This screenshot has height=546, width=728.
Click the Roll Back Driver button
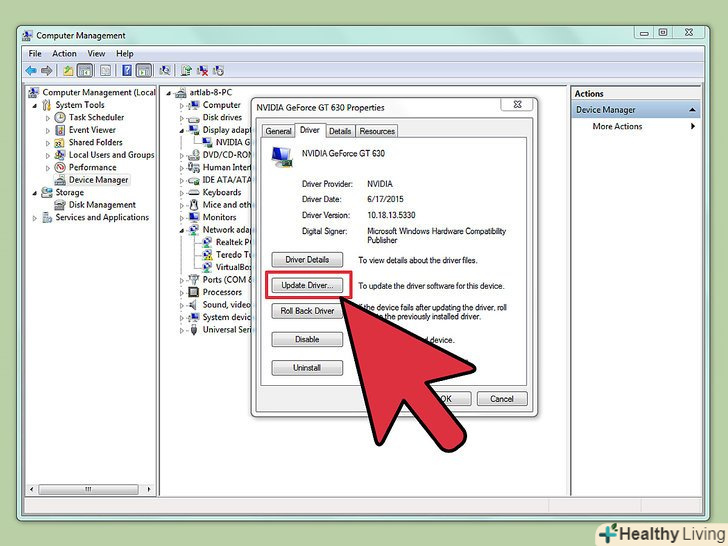pyautogui.click(x=307, y=311)
